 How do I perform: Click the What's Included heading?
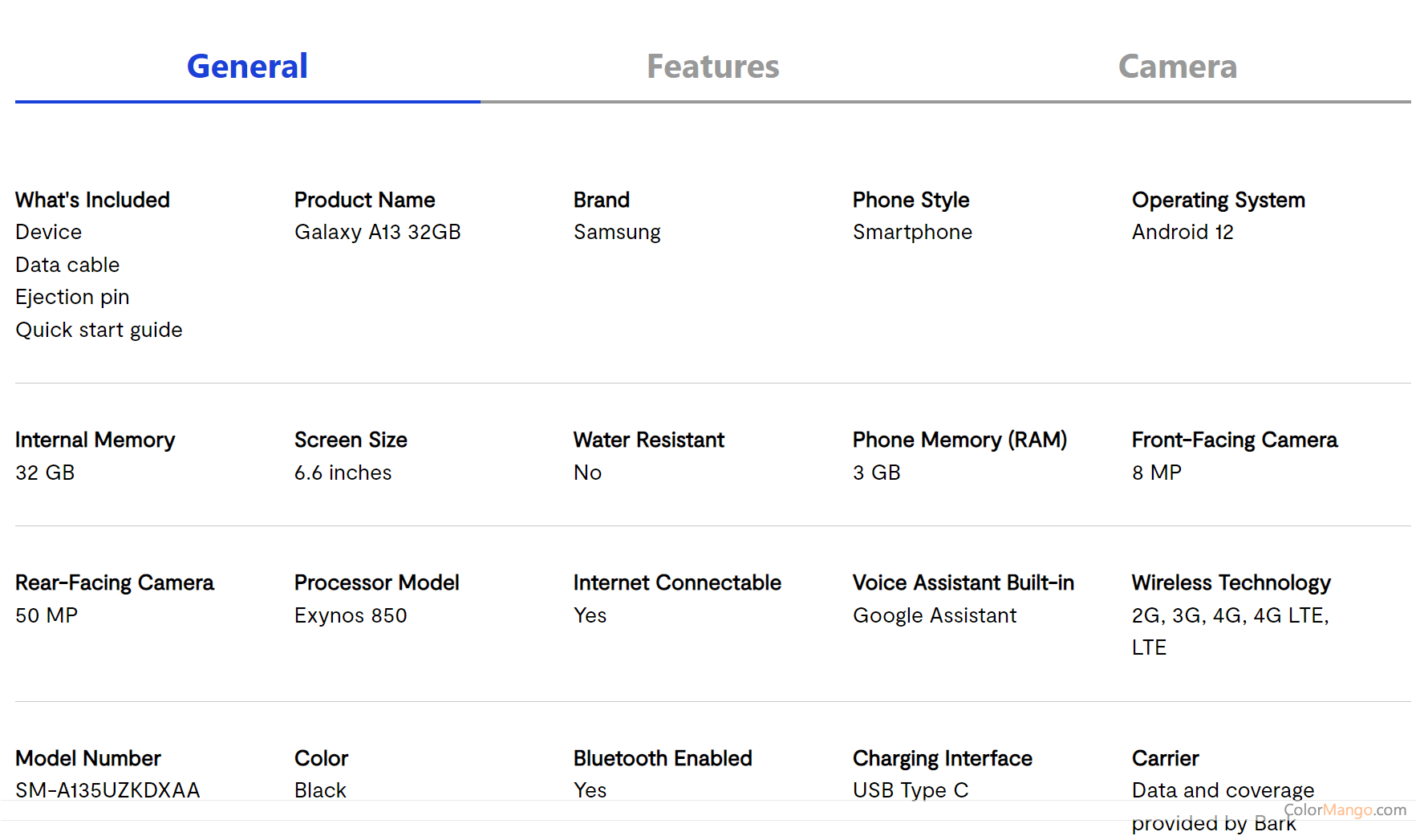pos(92,200)
